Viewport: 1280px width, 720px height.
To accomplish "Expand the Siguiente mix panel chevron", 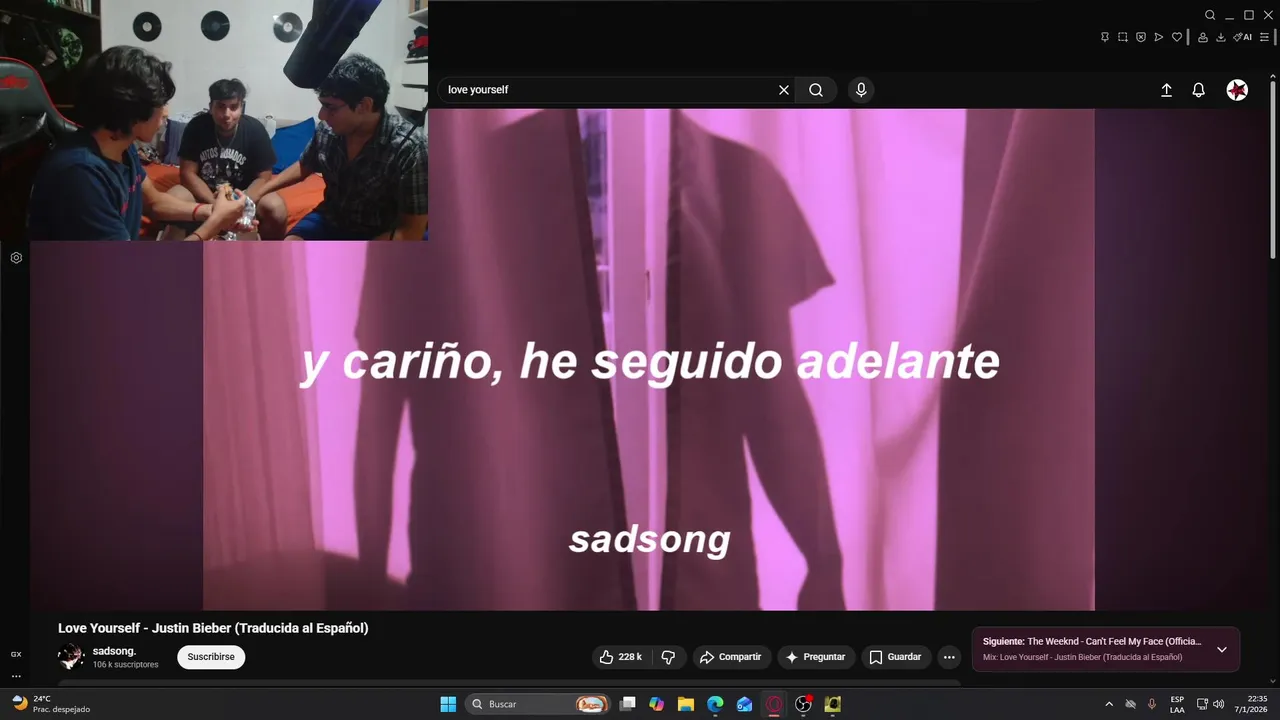I will (x=1221, y=649).
